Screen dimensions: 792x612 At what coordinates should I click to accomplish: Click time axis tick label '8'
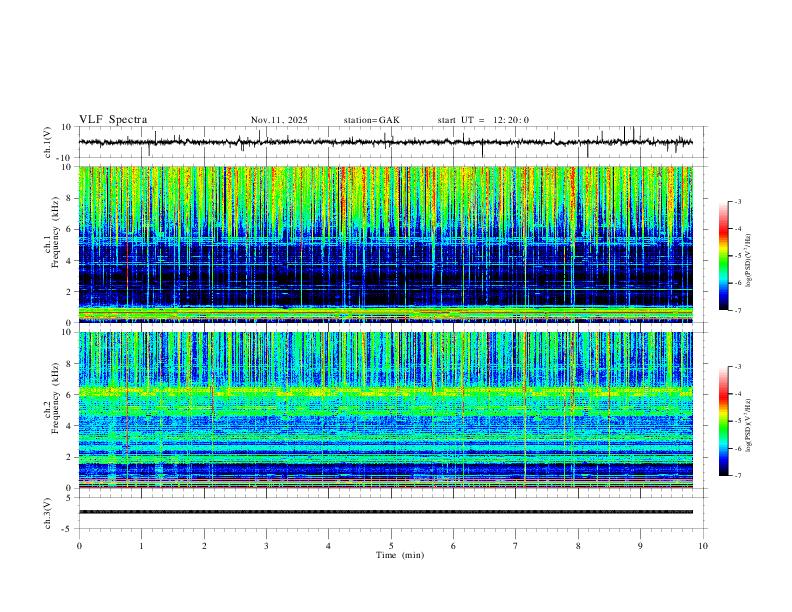[x=578, y=546]
